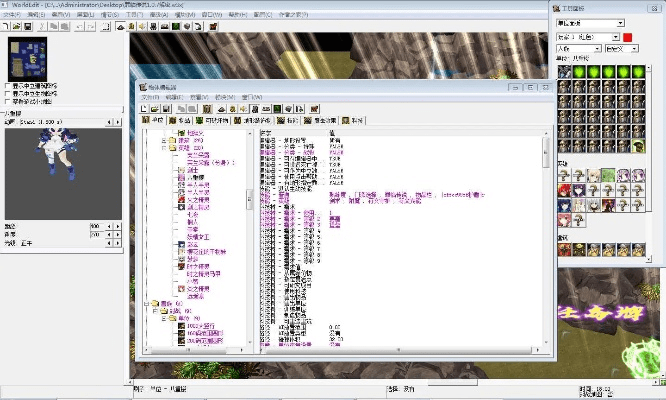Toggle the top checkbox under the minimap
The width and height of the screenshot is (666, 400).
tap(9, 86)
